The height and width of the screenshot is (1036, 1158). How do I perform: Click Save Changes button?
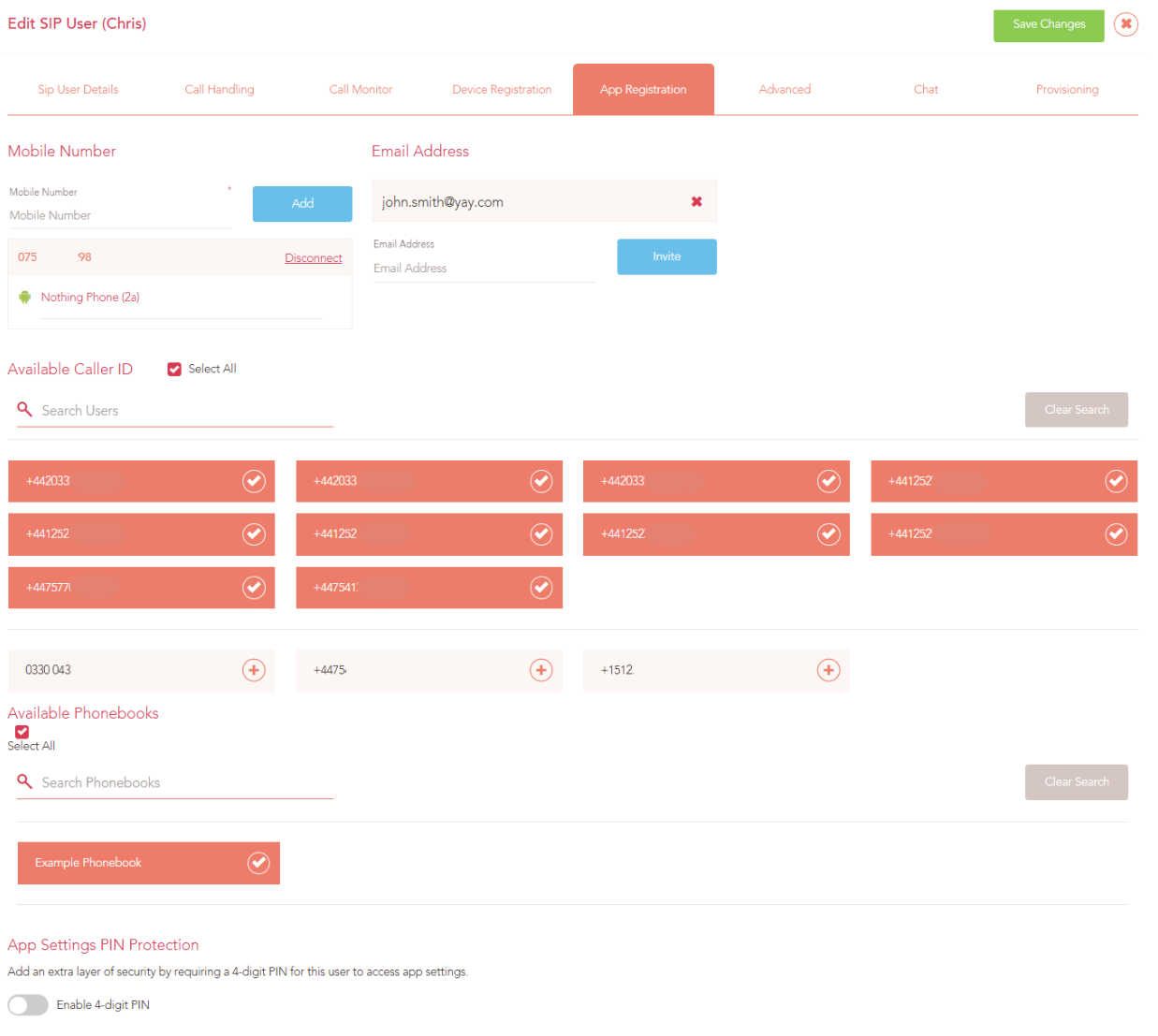click(x=1048, y=24)
